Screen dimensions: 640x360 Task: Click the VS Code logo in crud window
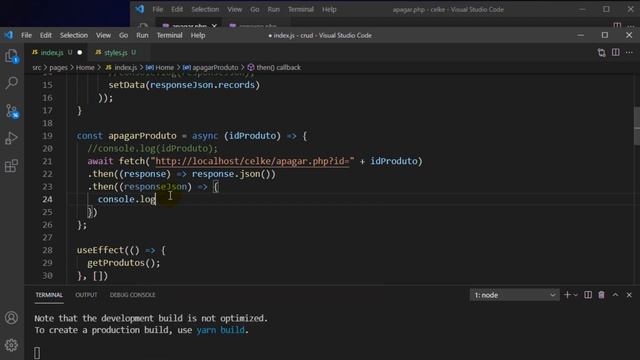click(x=9, y=35)
